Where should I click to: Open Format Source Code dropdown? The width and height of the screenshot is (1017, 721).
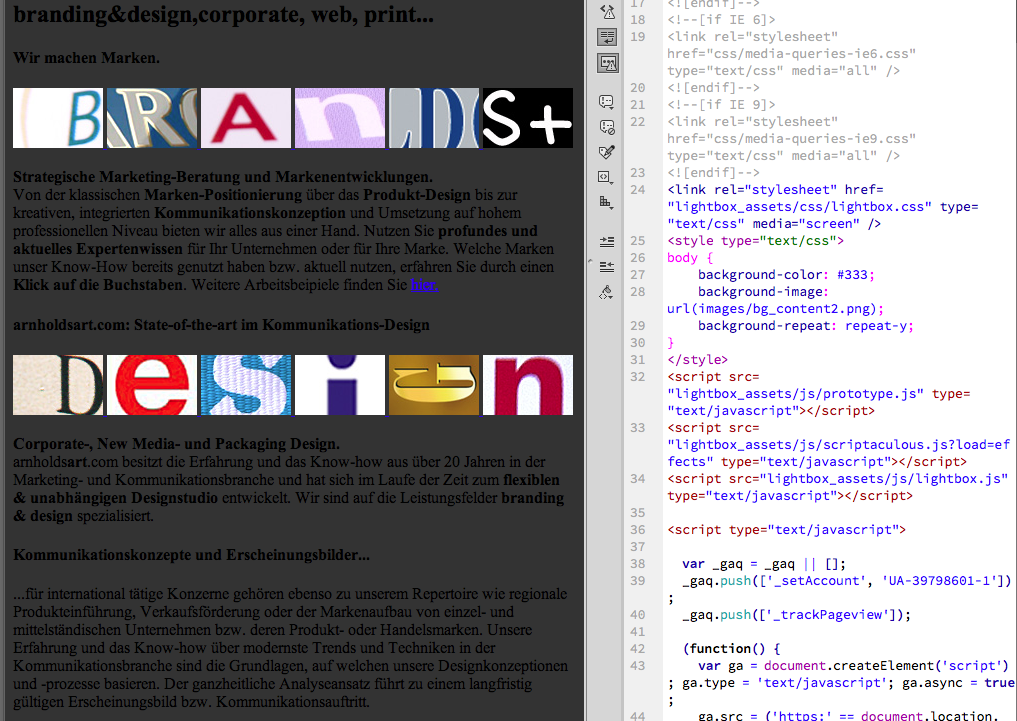(x=606, y=292)
